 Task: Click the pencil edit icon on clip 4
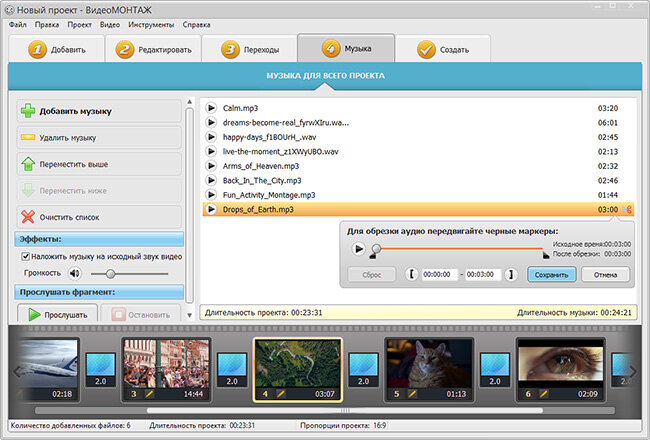(x=281, y=394)
